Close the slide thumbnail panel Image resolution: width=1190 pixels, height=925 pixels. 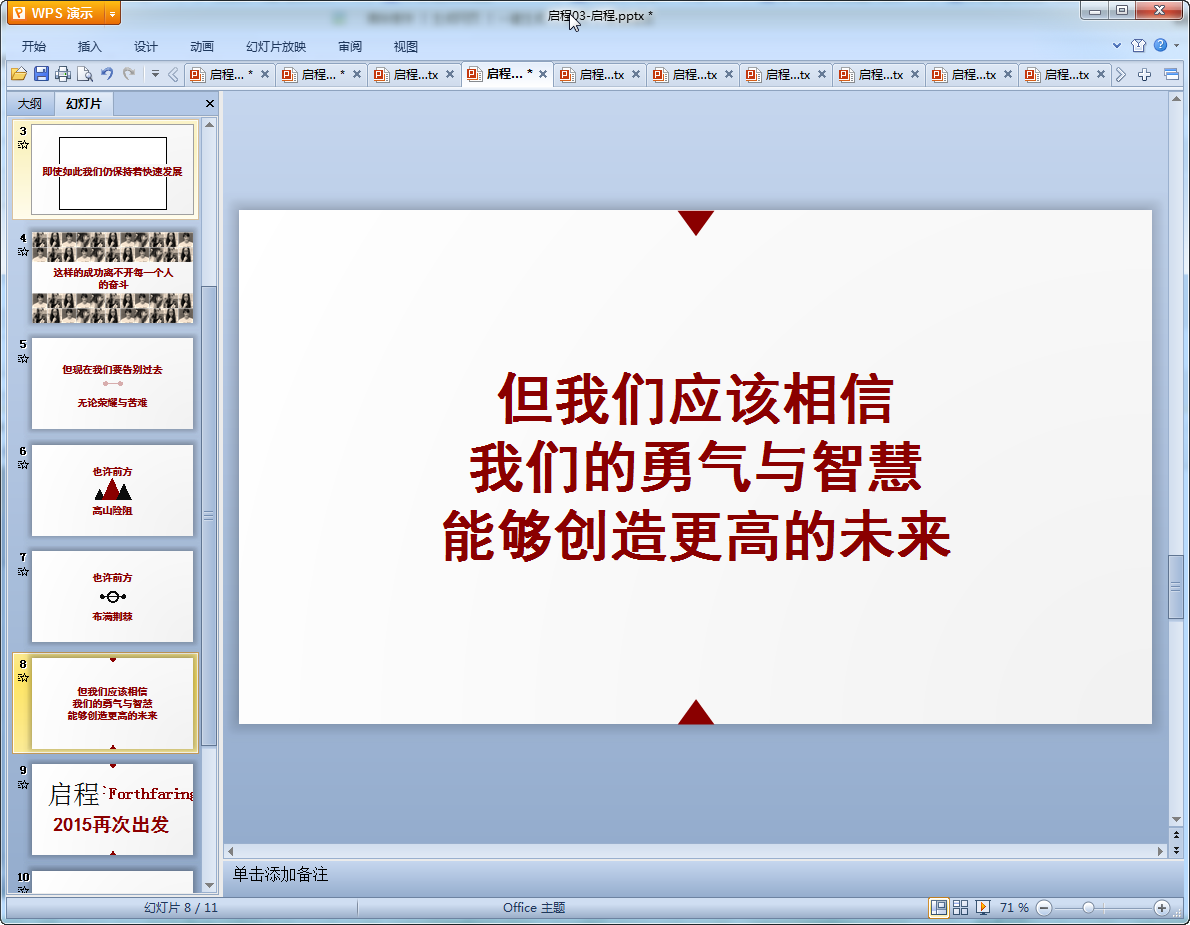(210, 103)
